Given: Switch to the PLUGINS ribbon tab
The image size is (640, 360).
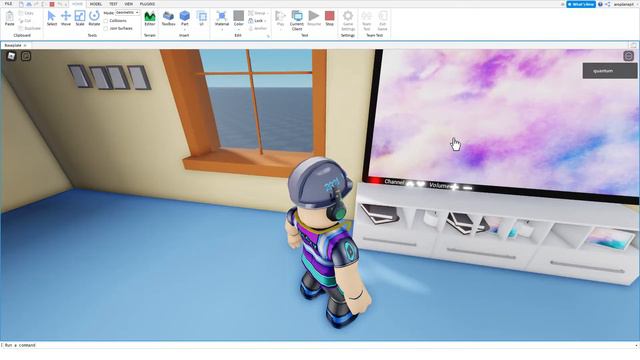Looking at the screenshot, I should tap(147, 4).
